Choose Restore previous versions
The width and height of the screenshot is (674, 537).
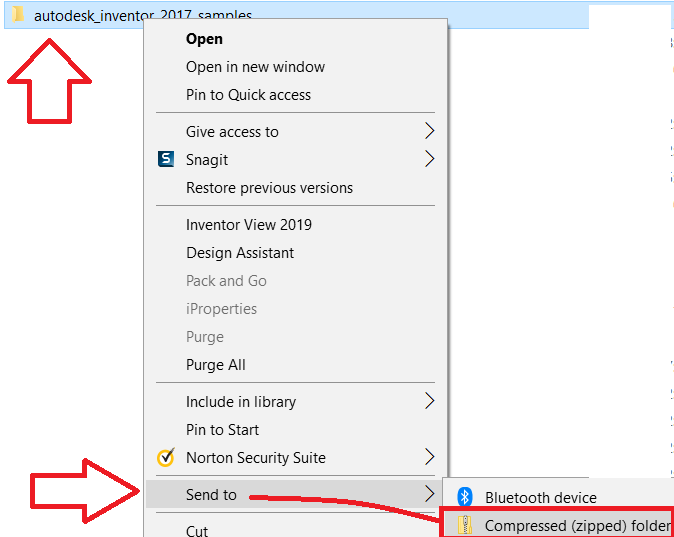269,188
